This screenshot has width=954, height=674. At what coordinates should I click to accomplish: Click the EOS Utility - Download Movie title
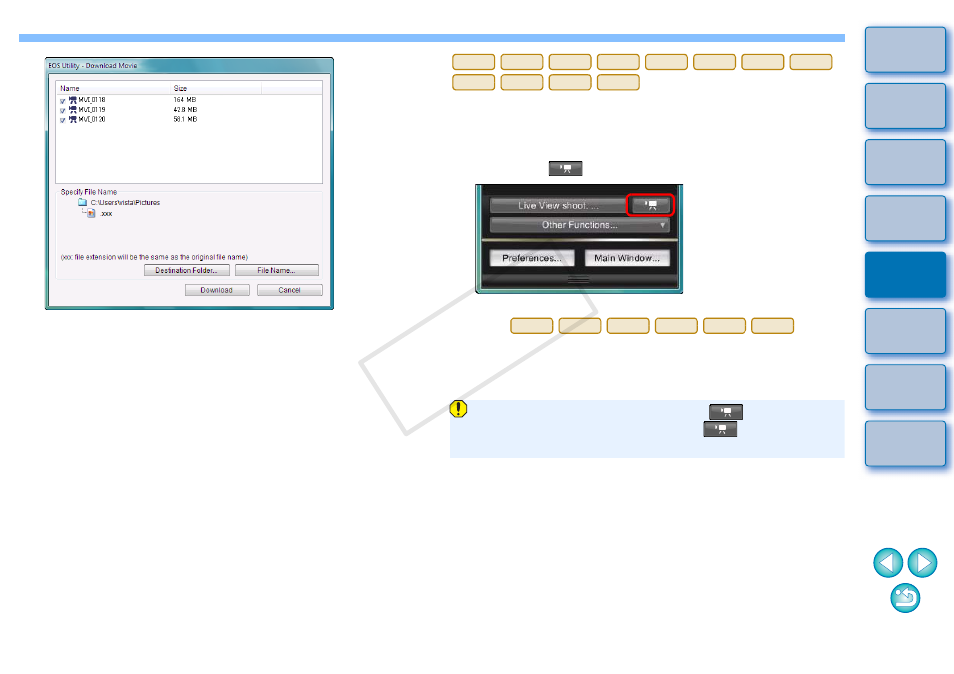pos(93,66)
